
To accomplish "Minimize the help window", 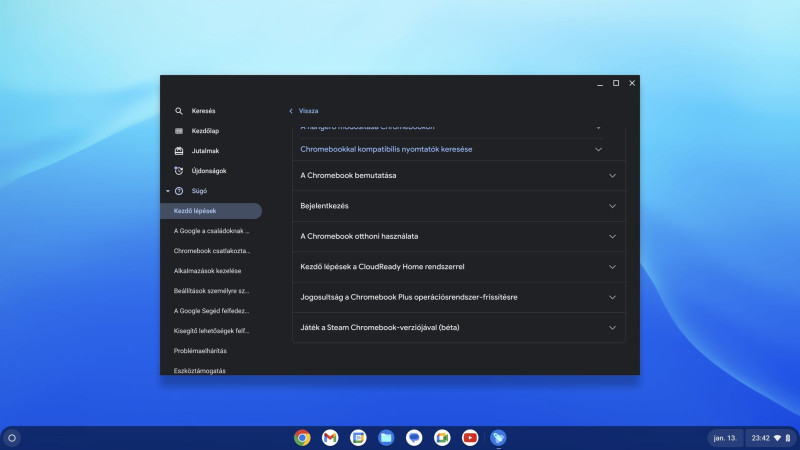I will pos(600,83).
